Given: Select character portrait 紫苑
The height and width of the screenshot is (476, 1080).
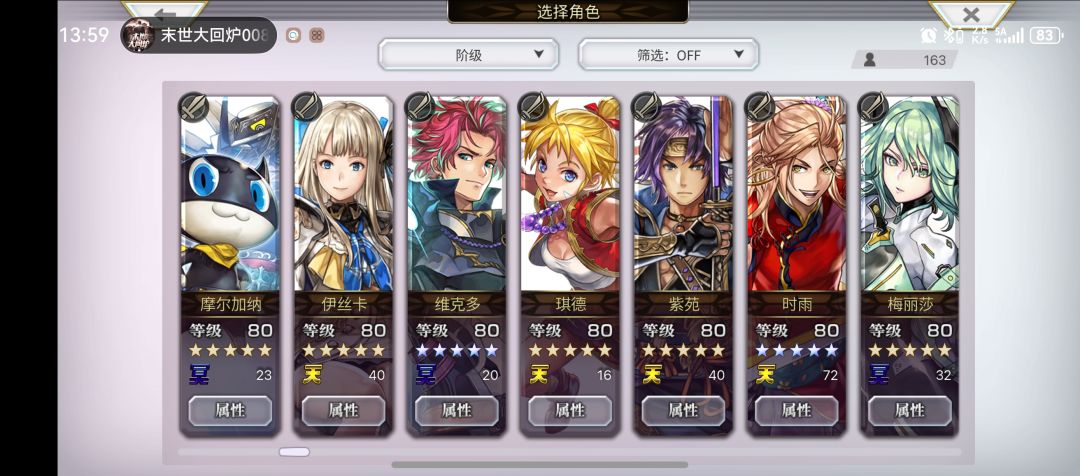Looking at the screenshot, I should [x=683, y=193].
